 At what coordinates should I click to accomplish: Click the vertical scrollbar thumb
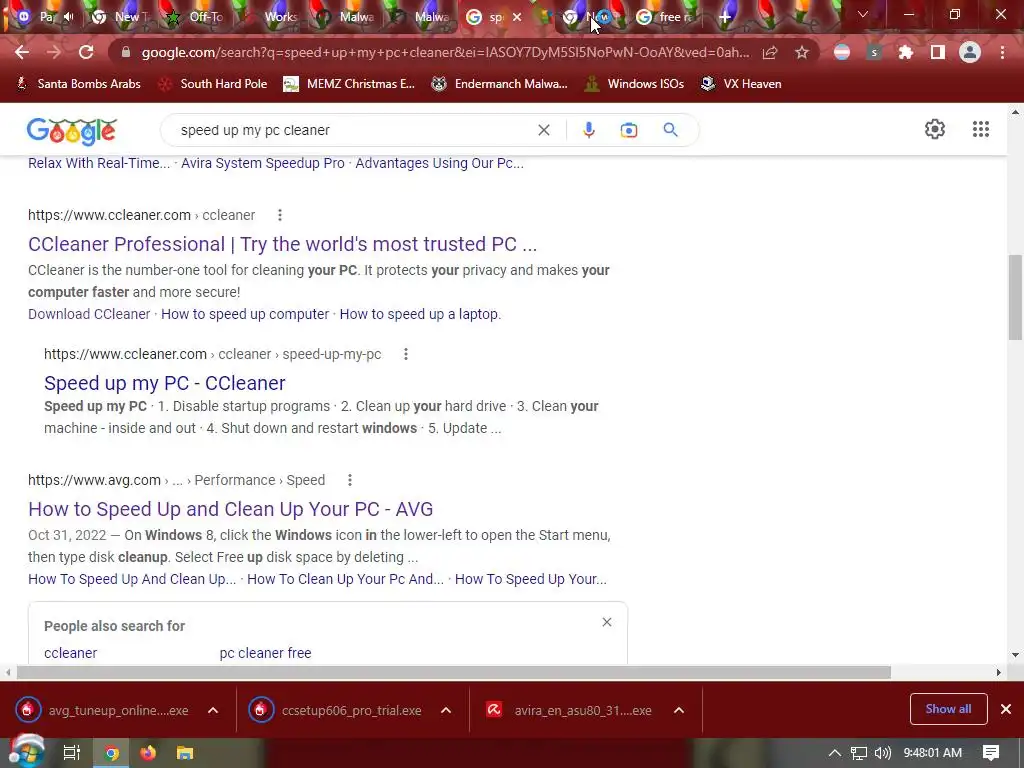[1015, 297]
